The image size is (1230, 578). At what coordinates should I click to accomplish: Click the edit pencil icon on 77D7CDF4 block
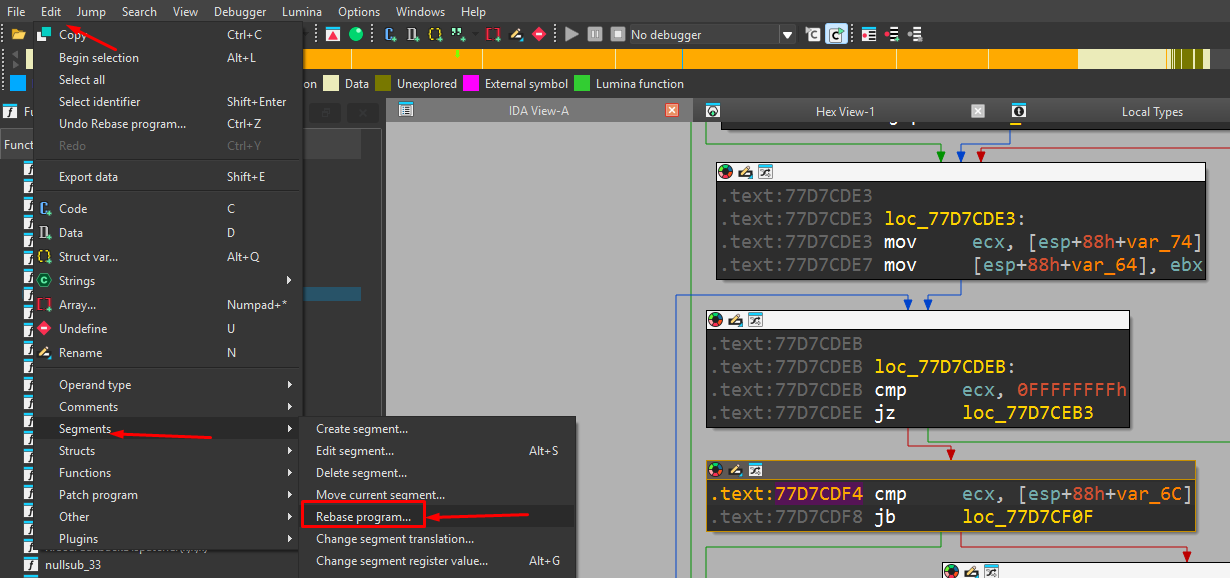[735, 469]
